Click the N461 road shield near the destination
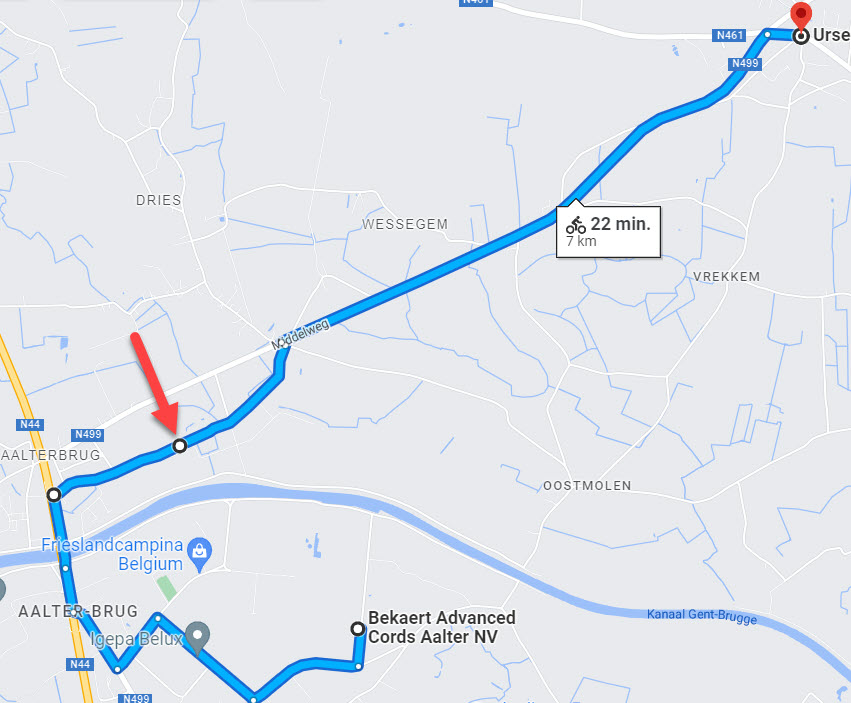 point(729,35)
